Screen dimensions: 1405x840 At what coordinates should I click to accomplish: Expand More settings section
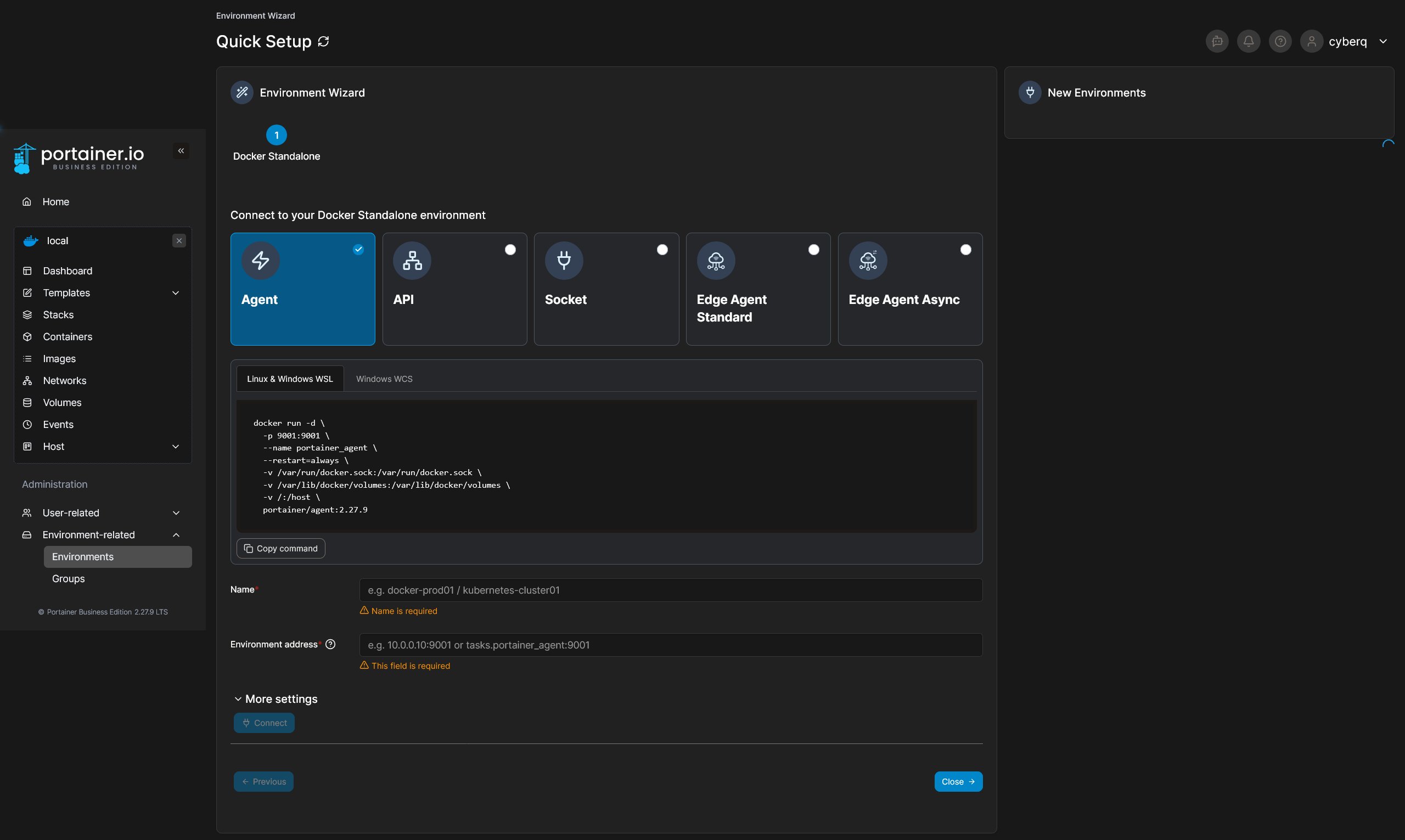coord(276,699)
